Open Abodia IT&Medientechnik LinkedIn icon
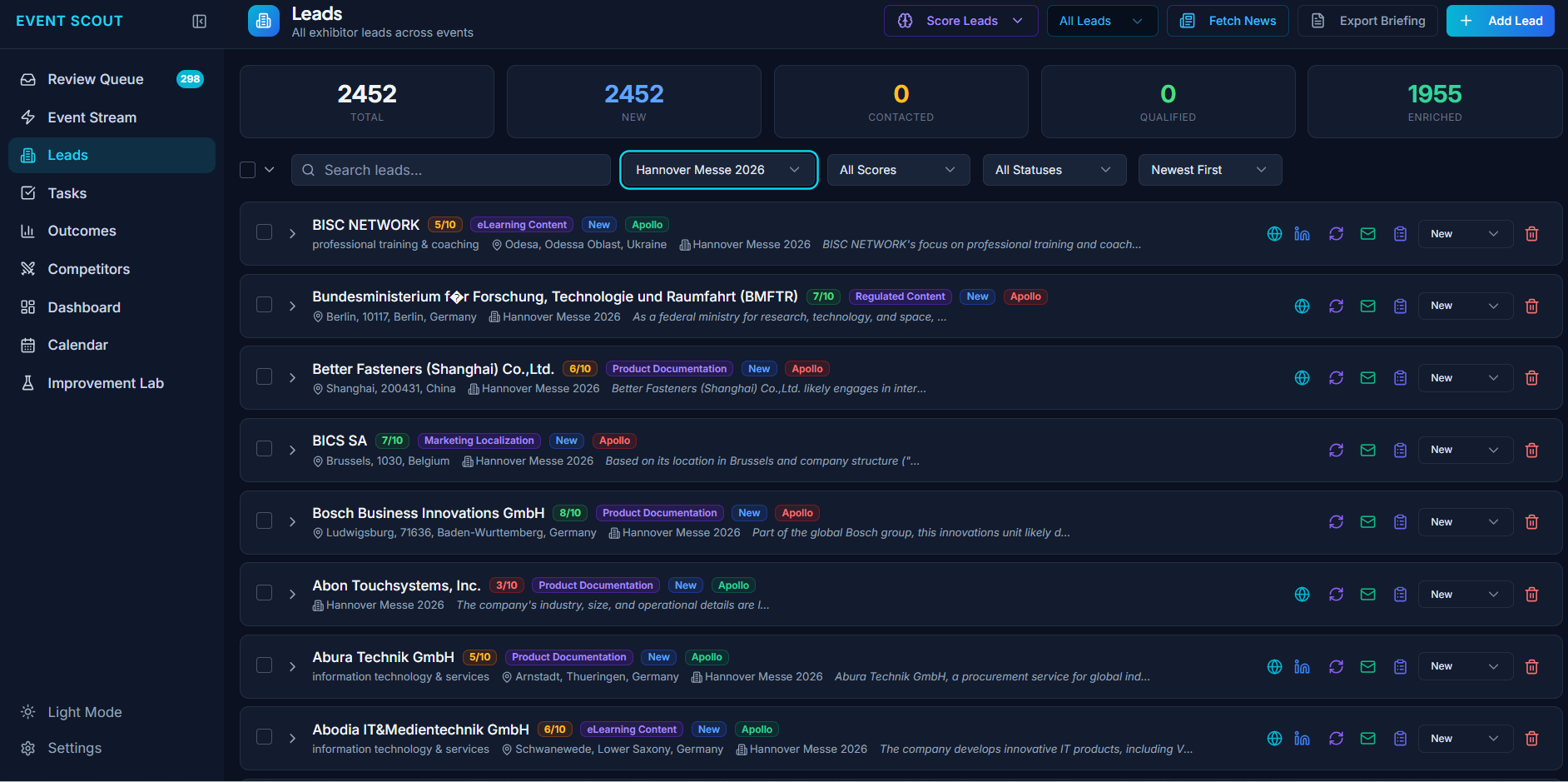The width and height of the screenshot is (1568, 782). pos(1303,739)
